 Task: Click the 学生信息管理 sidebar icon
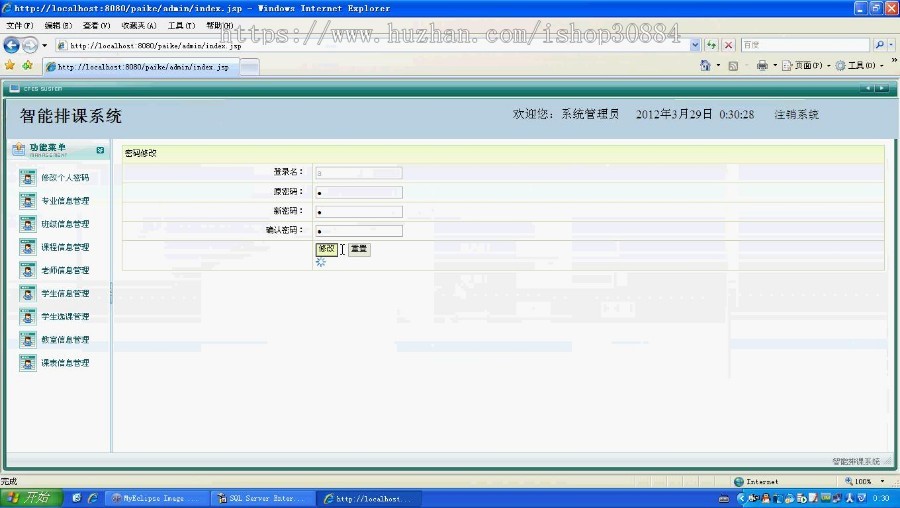(x=27, y=293)
